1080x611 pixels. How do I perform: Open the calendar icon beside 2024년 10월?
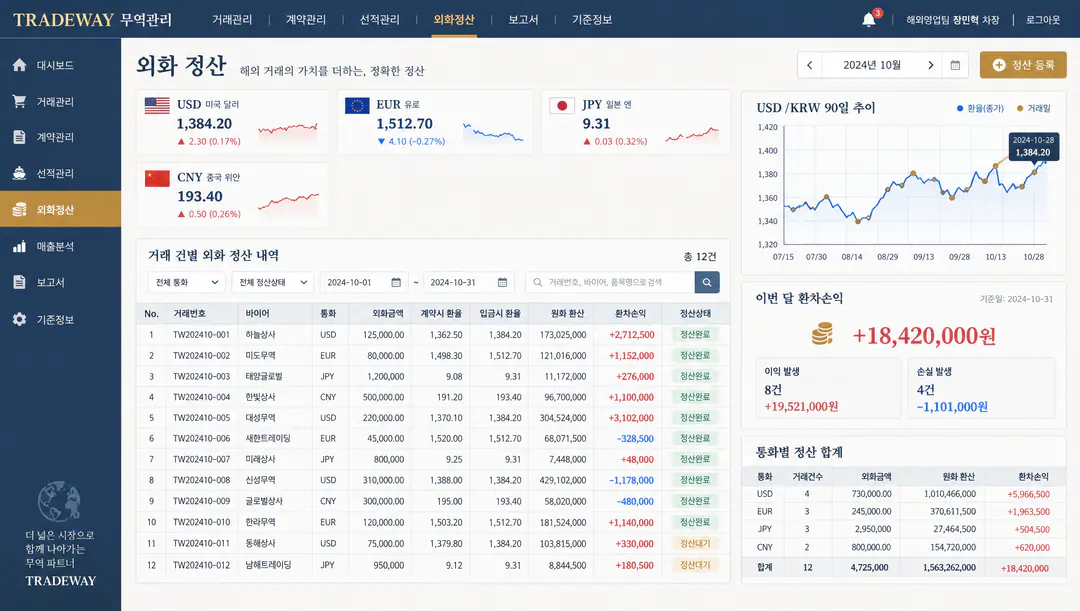[955, 65]
